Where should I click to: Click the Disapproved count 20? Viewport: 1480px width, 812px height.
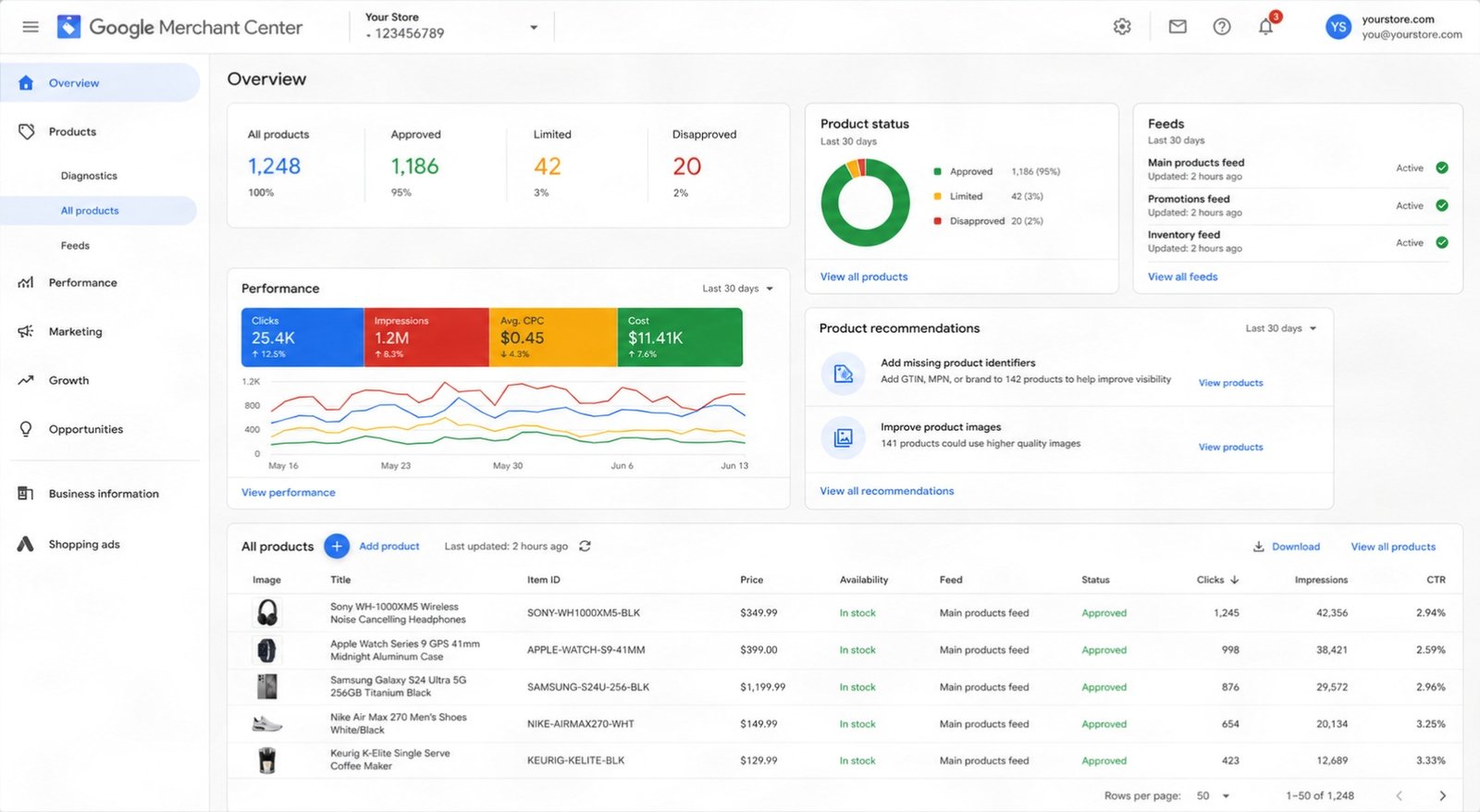click(686, 166)
